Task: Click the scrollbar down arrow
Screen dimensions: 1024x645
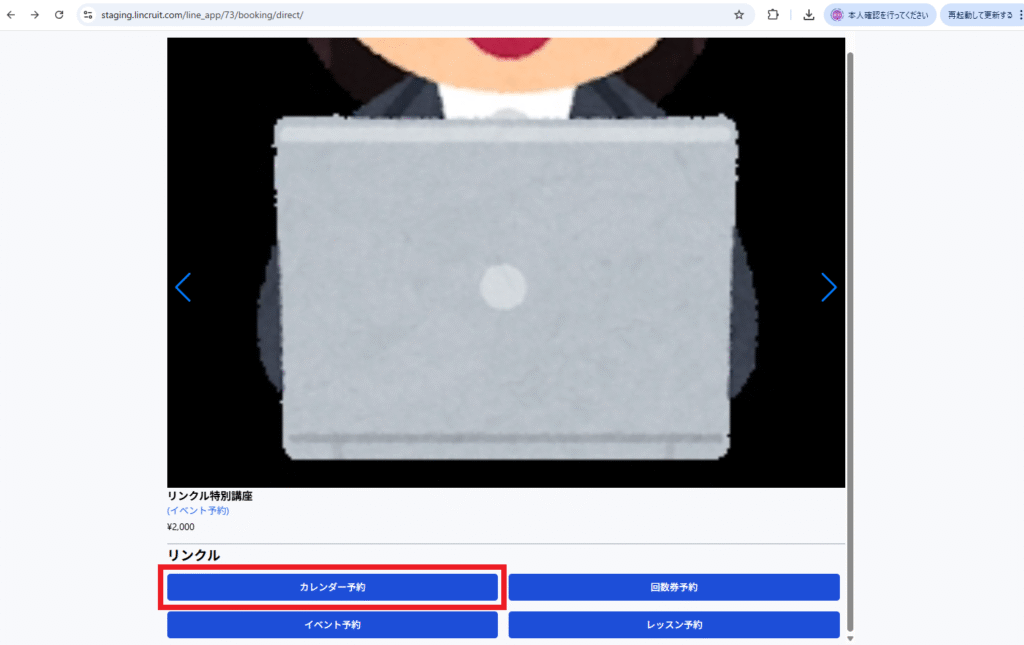Action: (850, 638)
